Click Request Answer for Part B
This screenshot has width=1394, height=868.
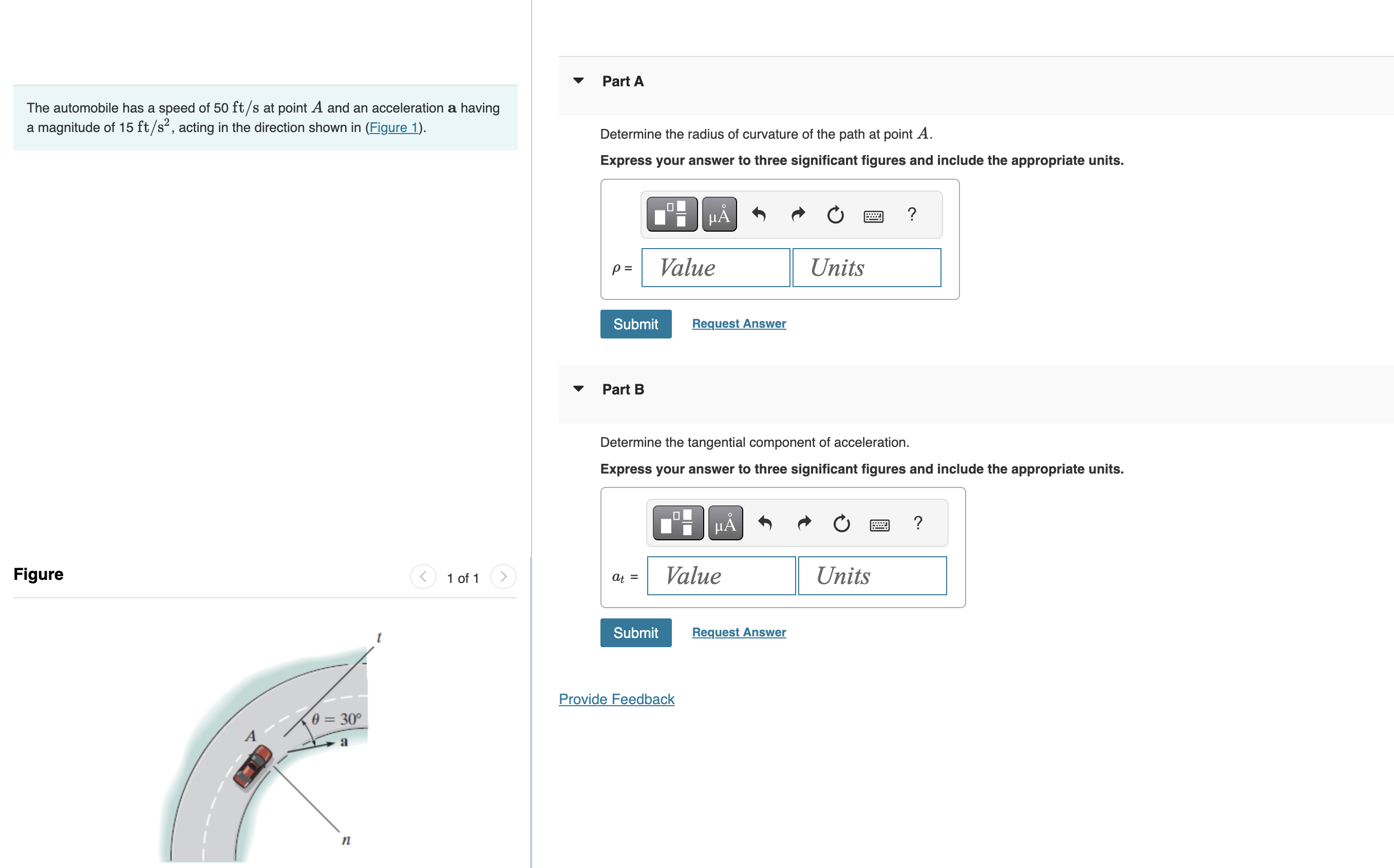[x=738, y=632]
